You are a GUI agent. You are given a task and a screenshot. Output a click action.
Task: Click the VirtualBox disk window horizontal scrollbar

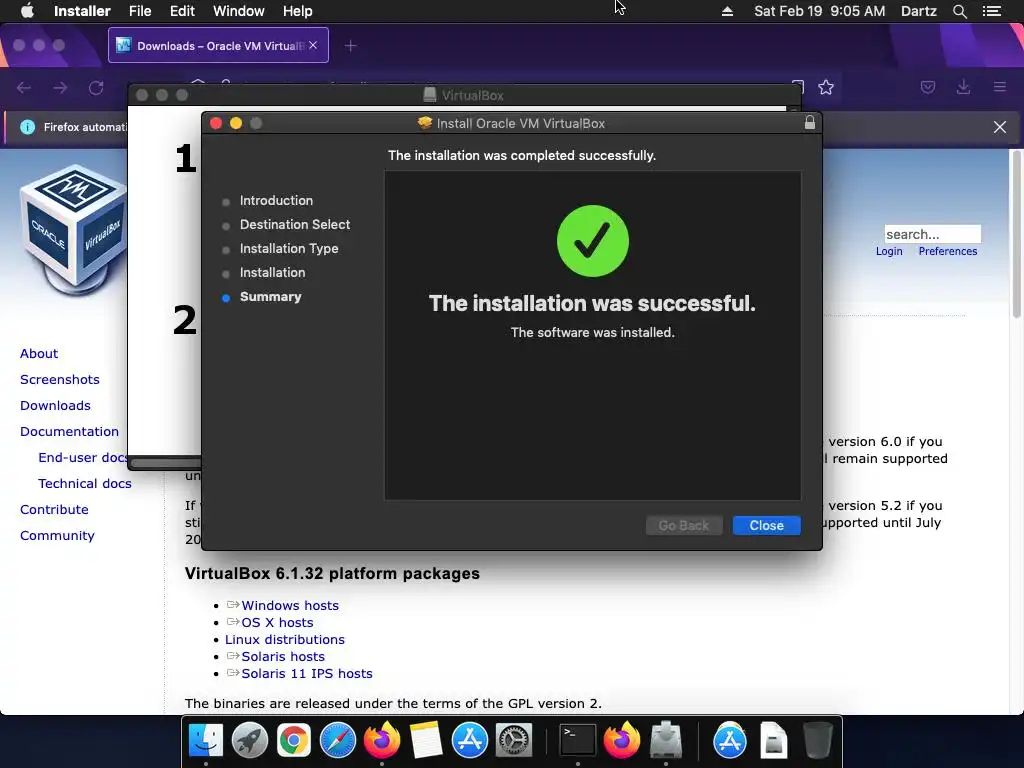(166, 463)
